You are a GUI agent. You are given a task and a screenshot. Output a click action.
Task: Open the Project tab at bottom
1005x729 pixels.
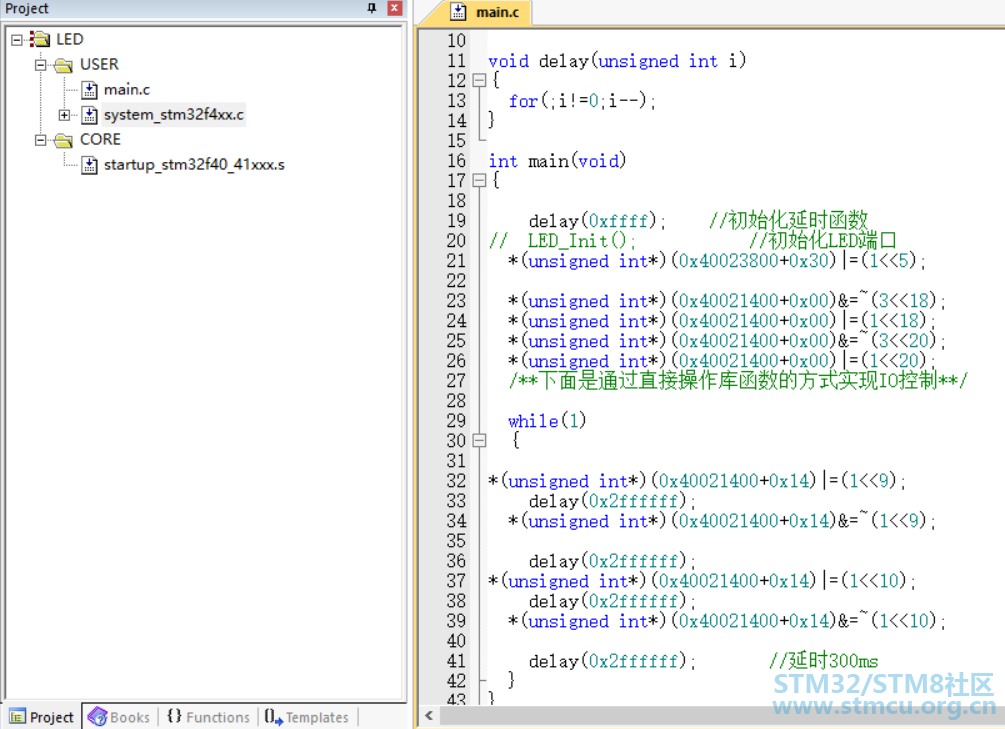[42, 717]
